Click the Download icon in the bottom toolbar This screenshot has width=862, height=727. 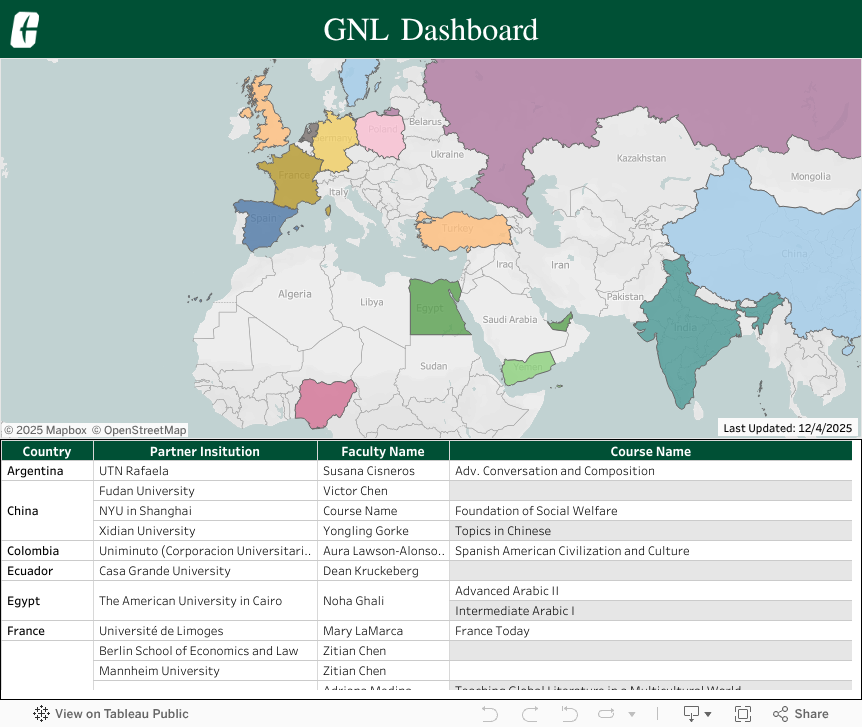[x=692, y=713]
